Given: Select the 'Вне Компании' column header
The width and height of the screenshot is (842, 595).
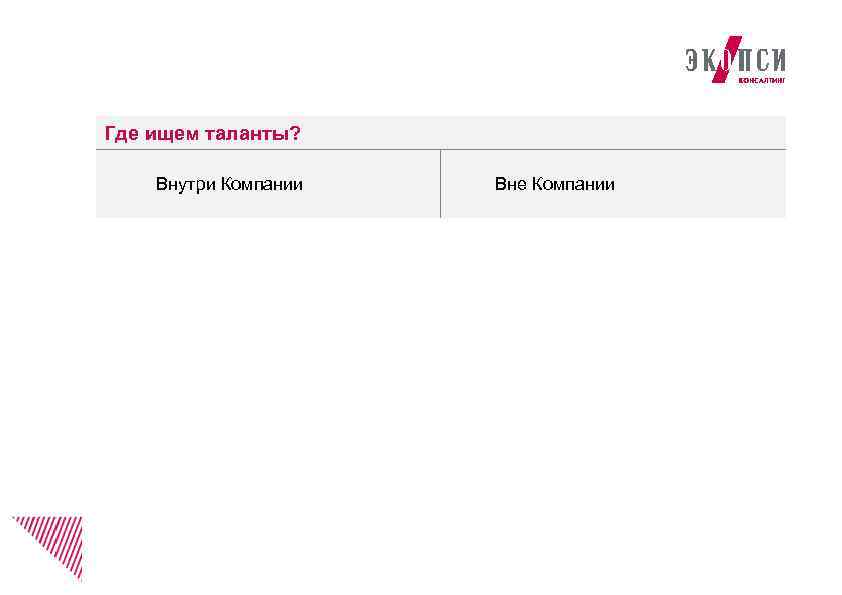Looking at the screenshot, I should point(557,183).
